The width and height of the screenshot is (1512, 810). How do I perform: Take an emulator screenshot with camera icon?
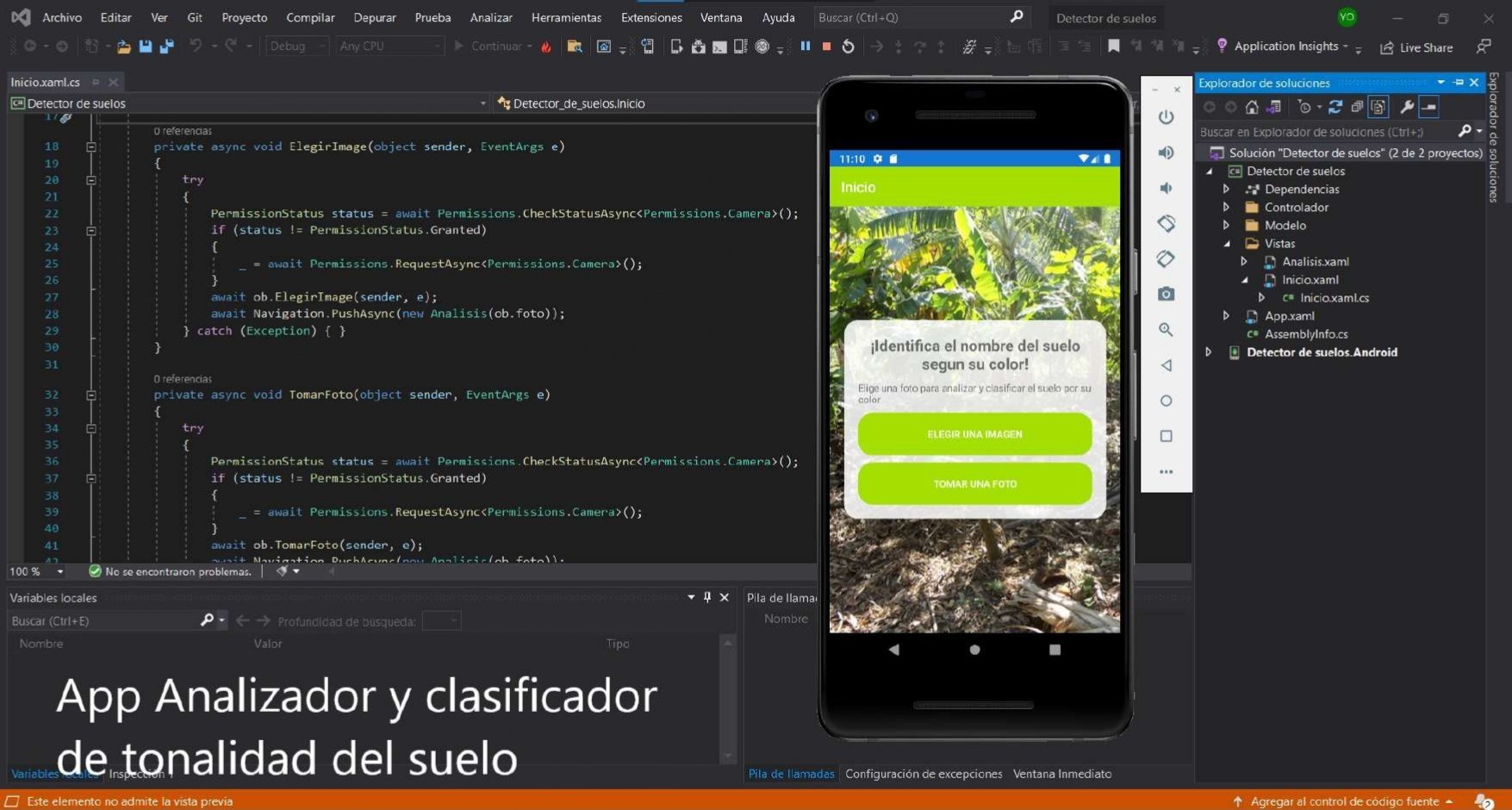tap(1166, 295)
